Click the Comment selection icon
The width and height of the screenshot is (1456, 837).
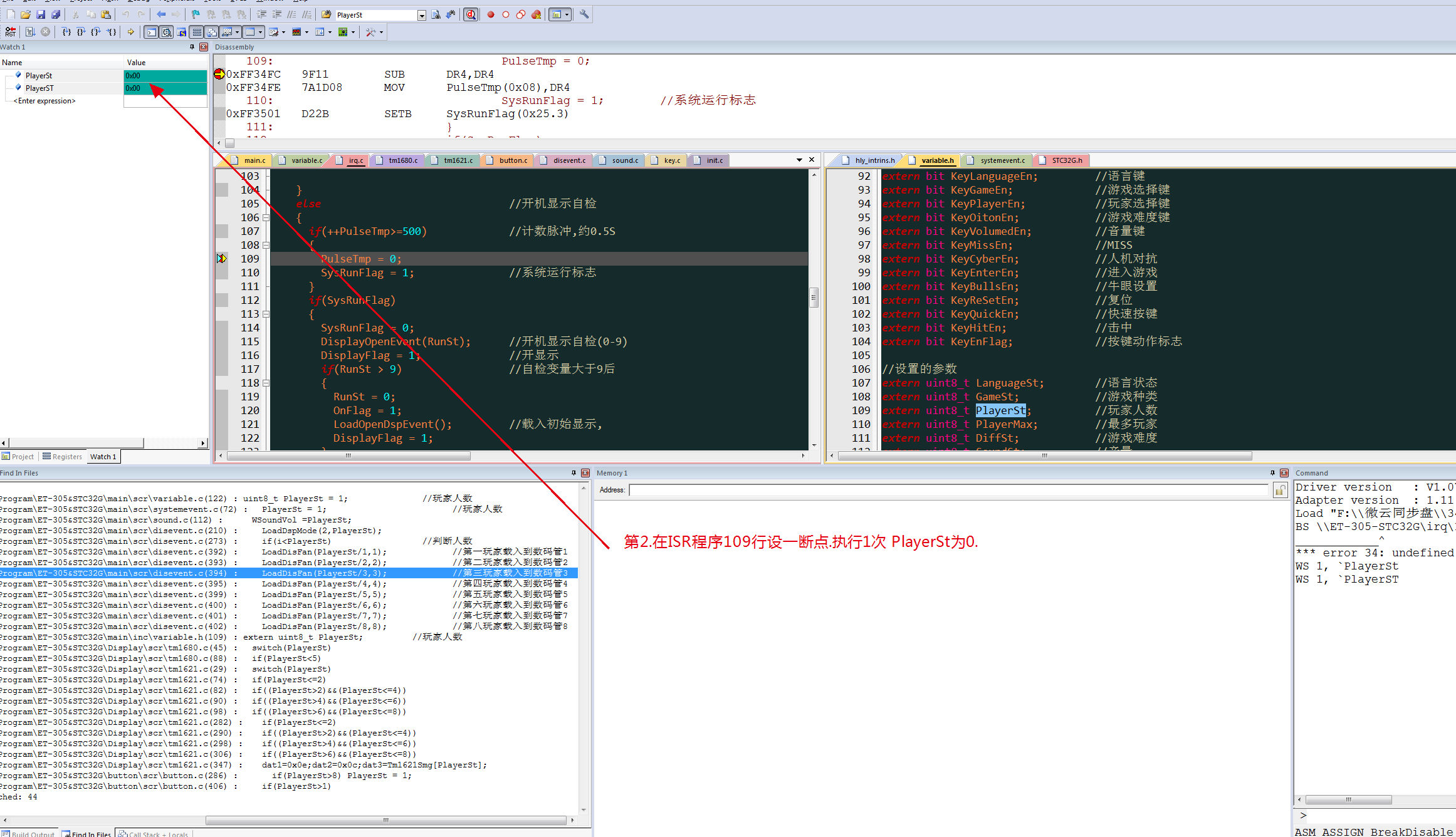291,14
